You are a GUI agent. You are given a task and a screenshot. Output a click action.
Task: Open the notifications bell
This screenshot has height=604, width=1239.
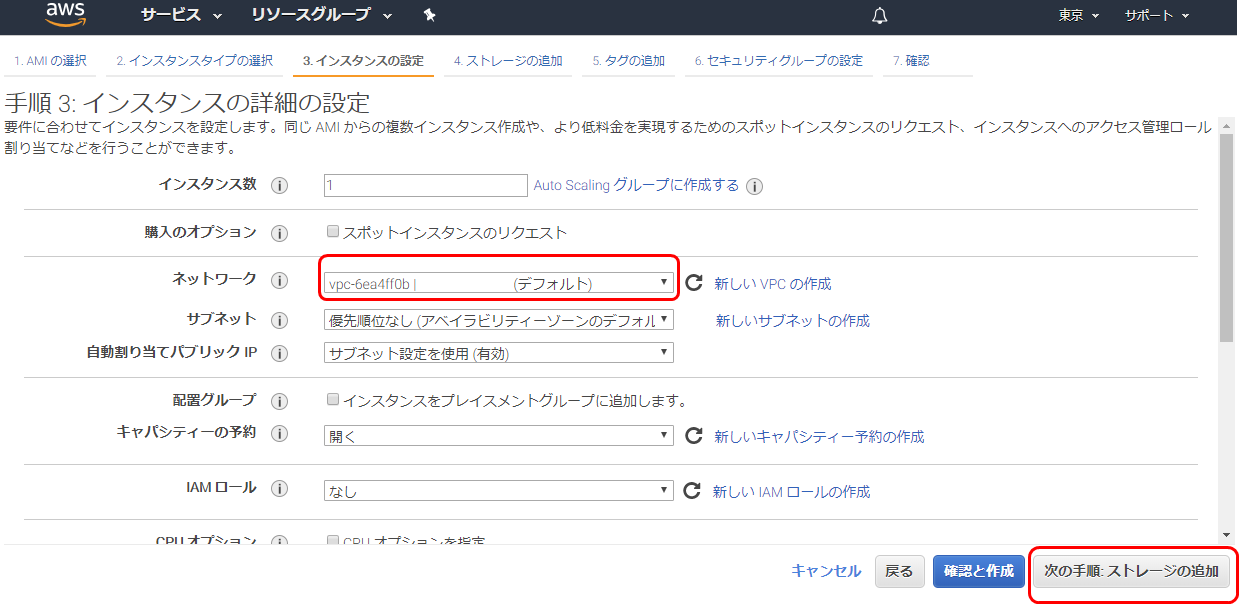[879, 16]
